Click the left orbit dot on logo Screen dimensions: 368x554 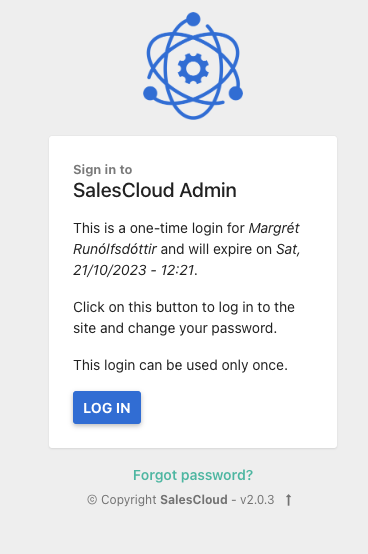tap(150, 93)
